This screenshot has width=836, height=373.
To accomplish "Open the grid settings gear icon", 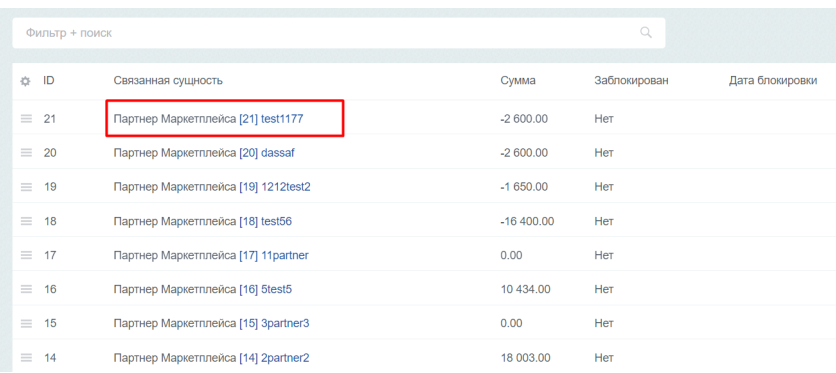I will click(25, 82).
